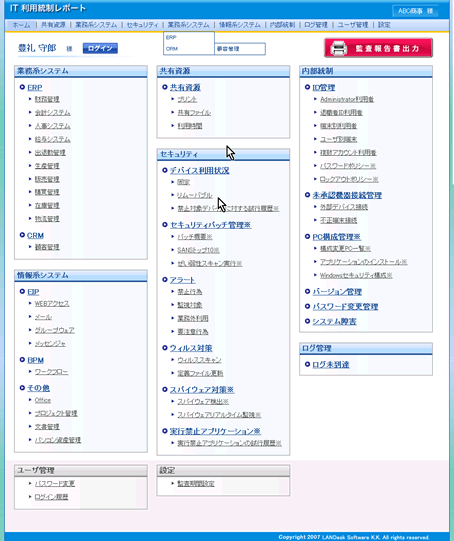Open the 未承認機器接続管理 link
The image size is (454, 541).
pos(347,195)
